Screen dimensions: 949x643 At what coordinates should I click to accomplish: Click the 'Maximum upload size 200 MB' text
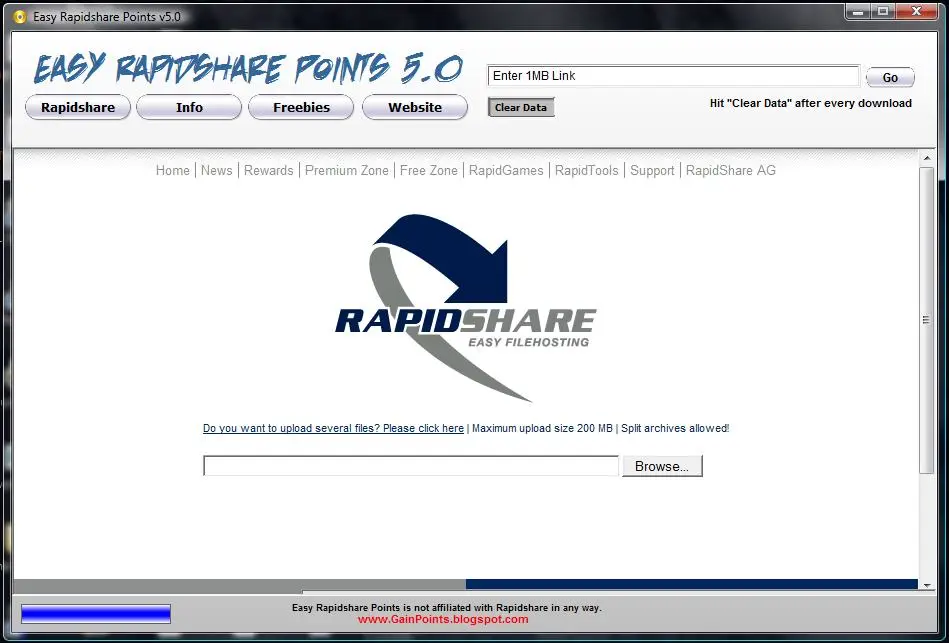pos(542,428)
